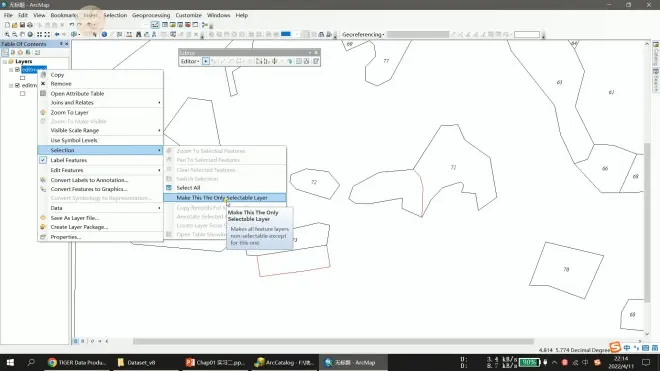The height and width of the screenshot is (371, 660).
Task: Create a new map document
Action: pos(7,25)
